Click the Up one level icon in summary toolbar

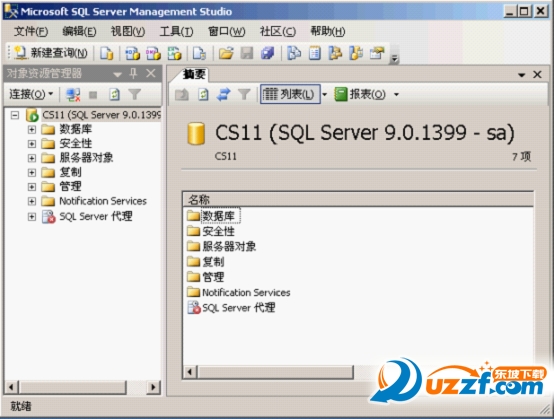182,94
